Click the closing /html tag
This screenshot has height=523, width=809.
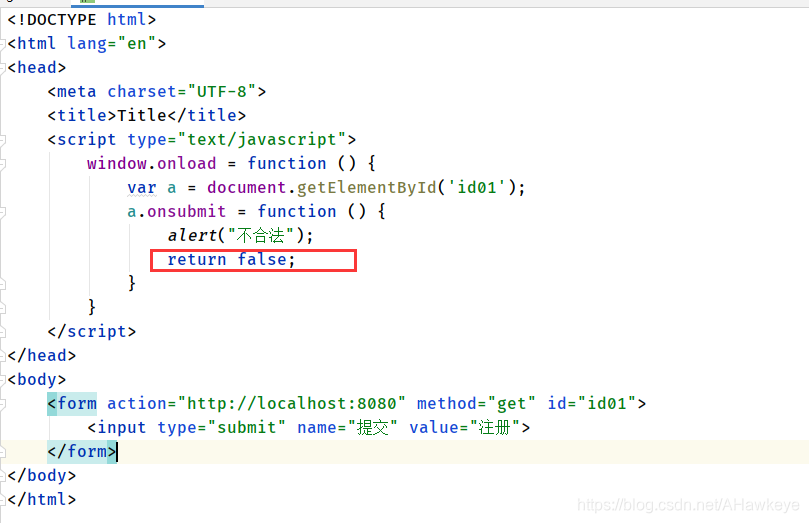(42, 500)
